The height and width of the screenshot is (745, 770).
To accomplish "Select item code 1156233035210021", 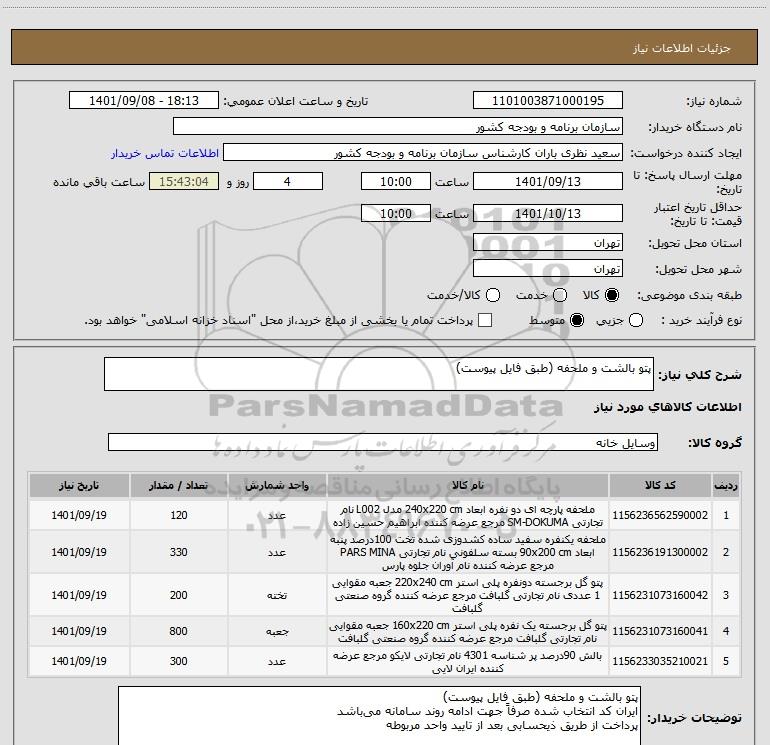I will (660, 662).
